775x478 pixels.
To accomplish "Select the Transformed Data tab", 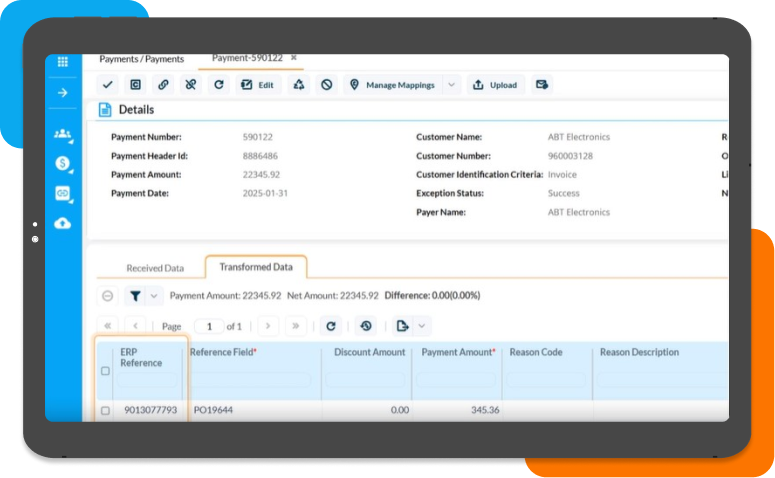I will (256, 267).
